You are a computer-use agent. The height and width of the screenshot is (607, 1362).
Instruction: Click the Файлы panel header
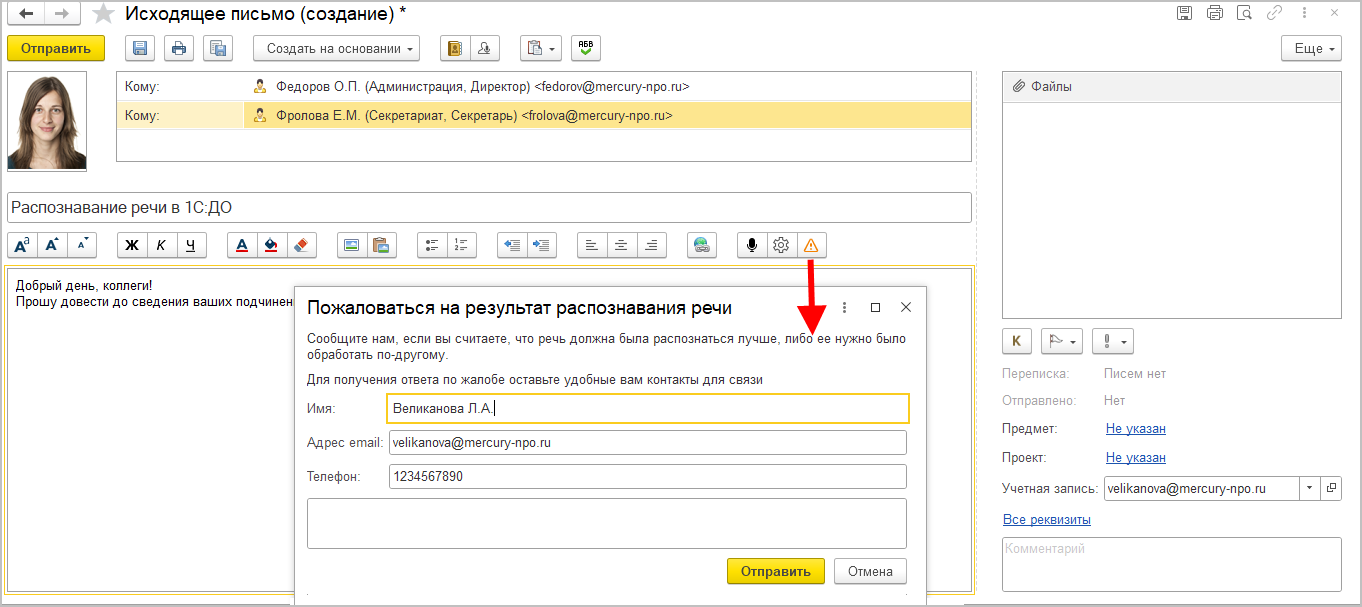(x=1172, y=87)
